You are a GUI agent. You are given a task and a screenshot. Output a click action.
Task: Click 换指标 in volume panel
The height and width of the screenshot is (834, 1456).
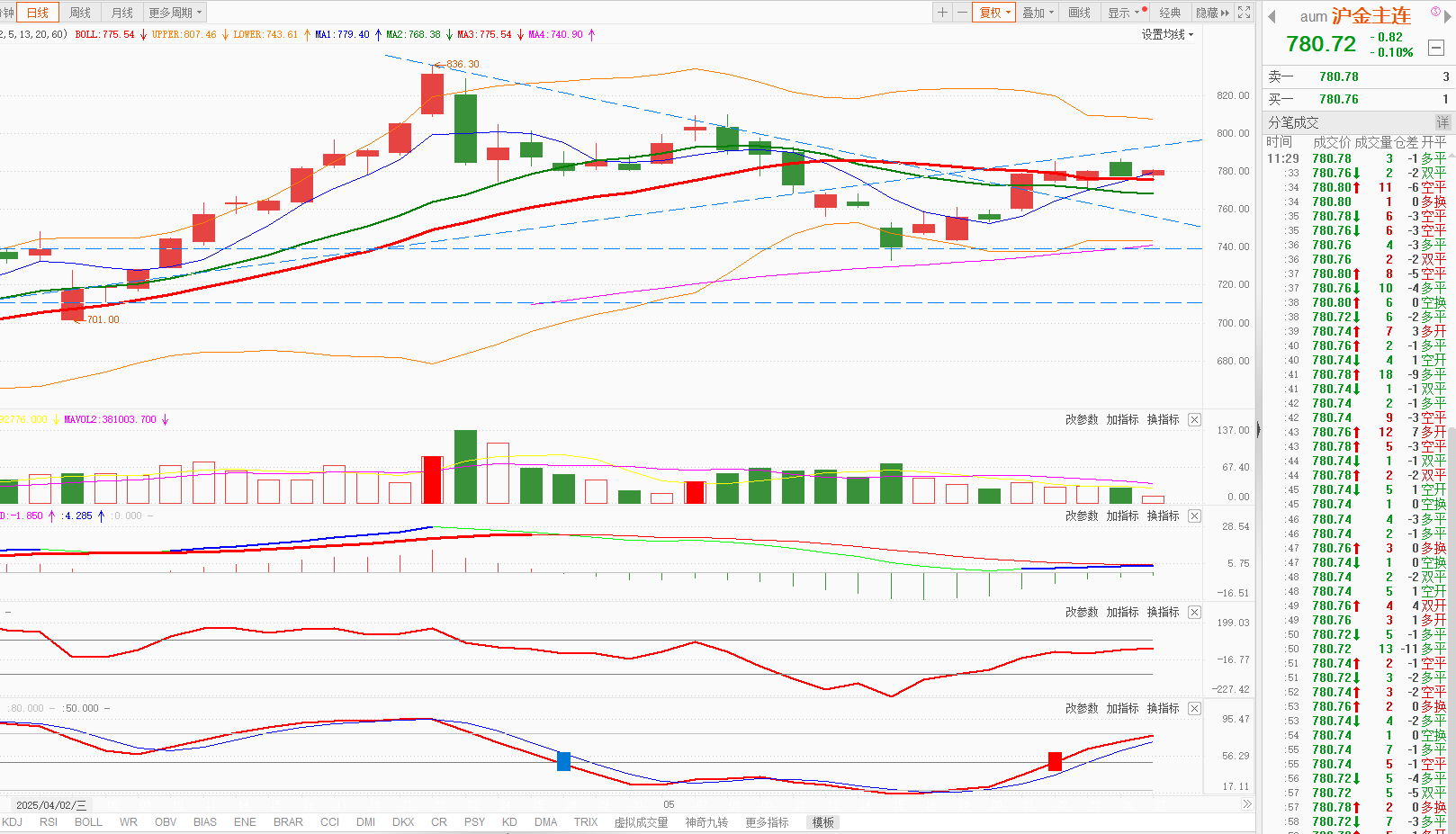tap(1163, 420)
